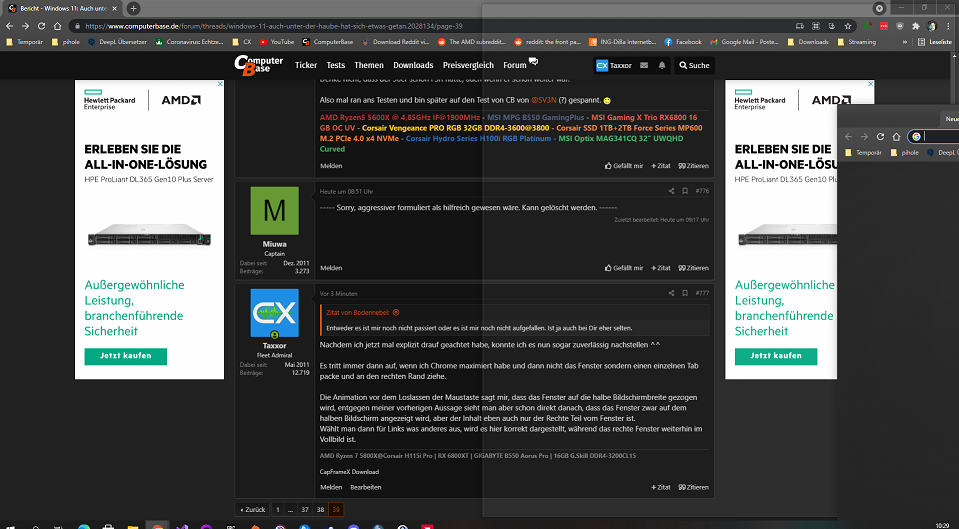Screen dimensions: 959x529
Task: Open the notifications bell icon
Action: pos(662,65)
